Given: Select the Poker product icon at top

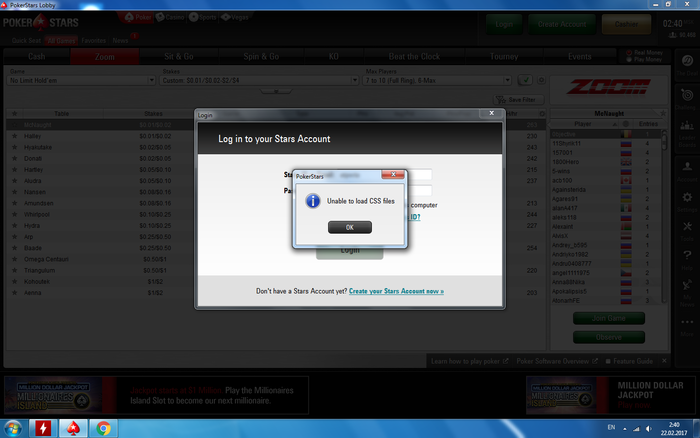Looking at the screenshot, I should click(x=138, y=17).
